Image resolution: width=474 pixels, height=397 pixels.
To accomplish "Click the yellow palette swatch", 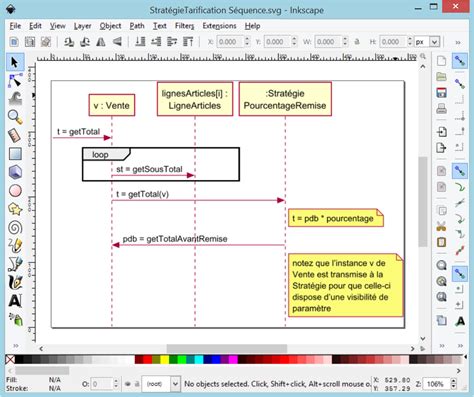I will (x=164, y=359).
